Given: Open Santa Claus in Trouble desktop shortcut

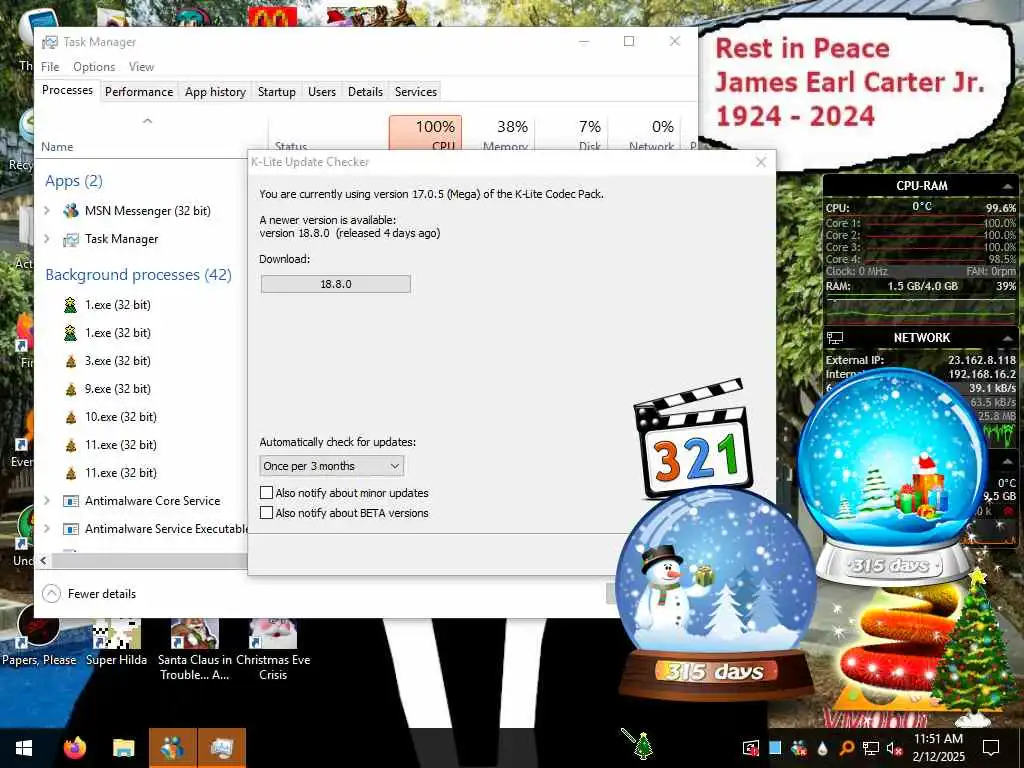Looking at the screenshot, I should click(195, 650).
